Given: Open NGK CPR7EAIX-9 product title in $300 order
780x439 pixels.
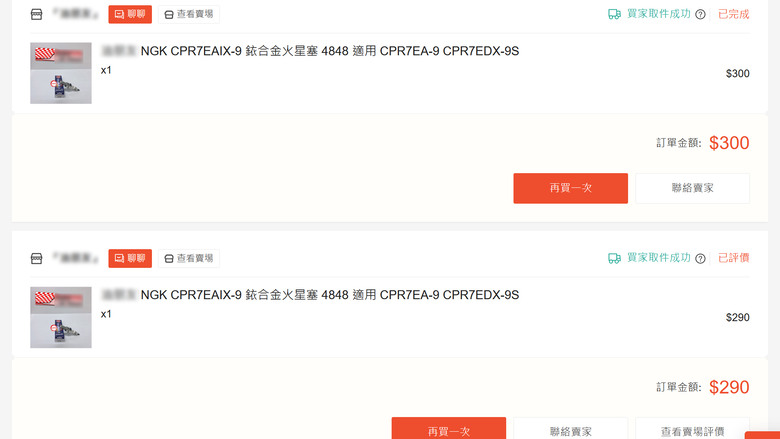Looking at the screenshot, I should point(330,51).
